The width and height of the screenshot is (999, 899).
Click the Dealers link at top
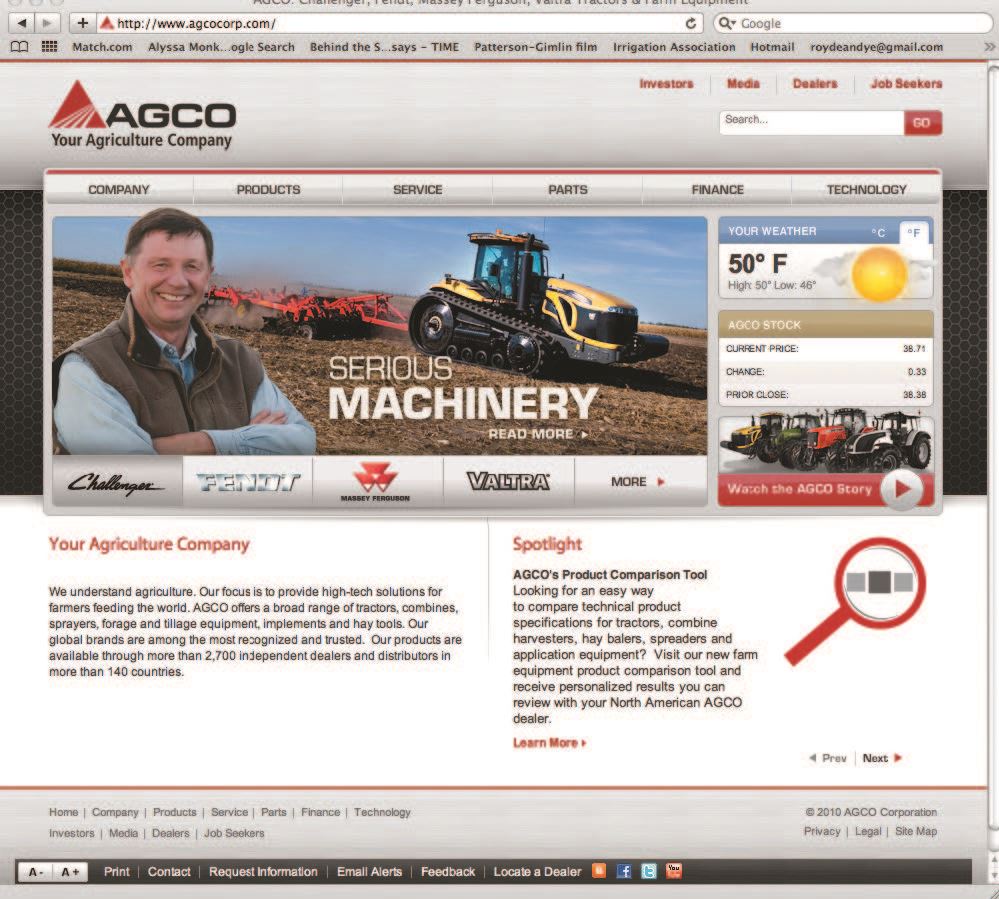(x=815, y=83)
